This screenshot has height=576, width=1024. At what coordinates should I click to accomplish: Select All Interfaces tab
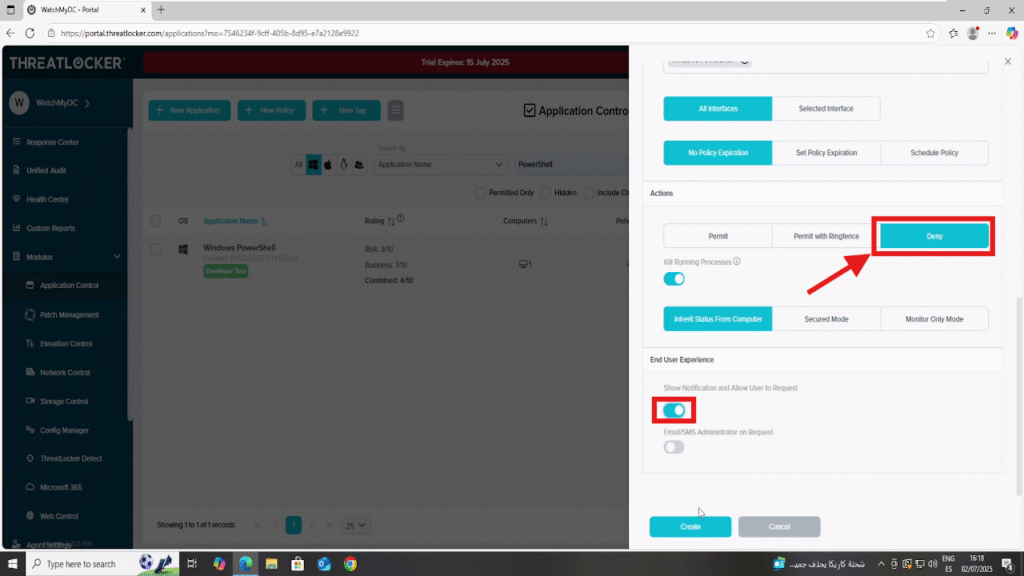[718, 108]
